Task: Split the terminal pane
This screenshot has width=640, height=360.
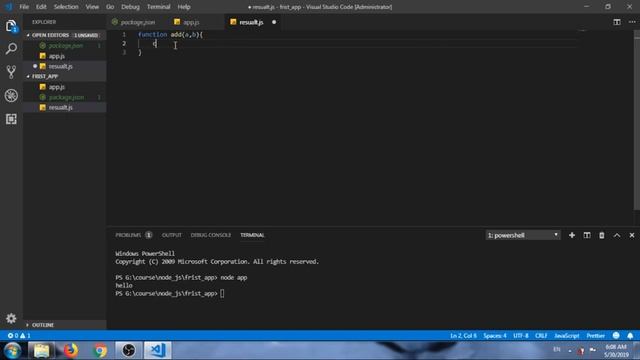Action: [587, 235]
